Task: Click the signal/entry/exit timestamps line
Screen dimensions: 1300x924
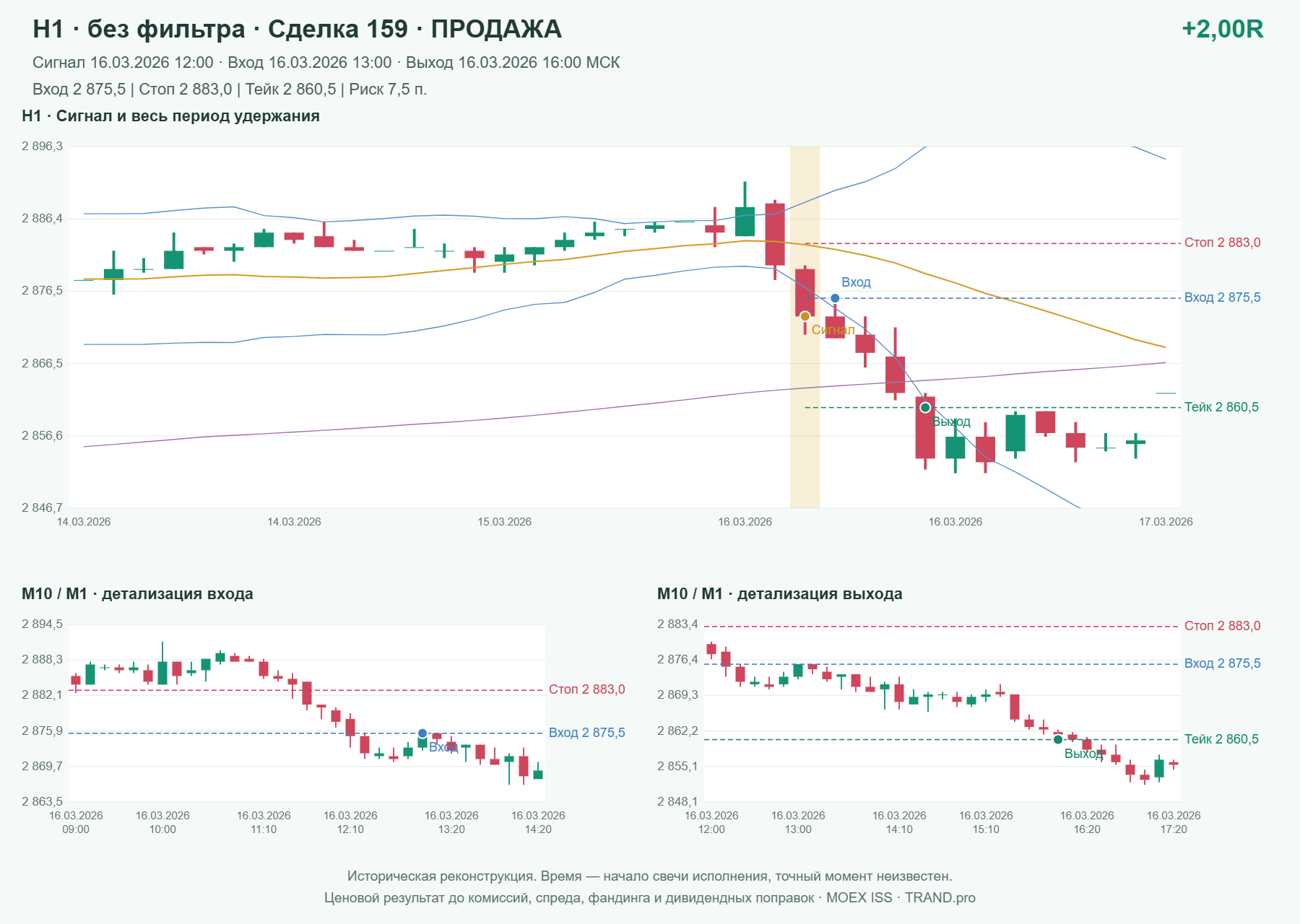Action: pos(326,63)
